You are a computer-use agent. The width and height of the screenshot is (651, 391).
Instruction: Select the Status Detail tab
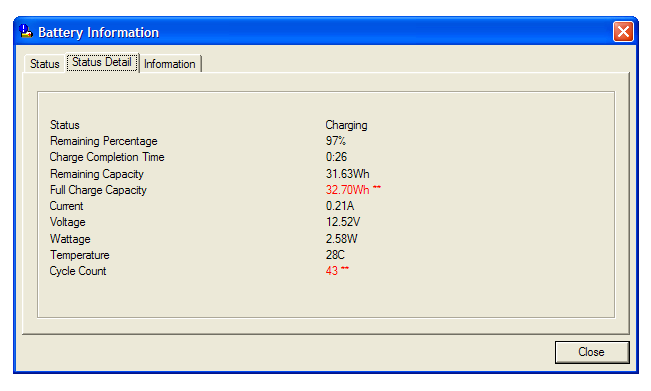102,62
